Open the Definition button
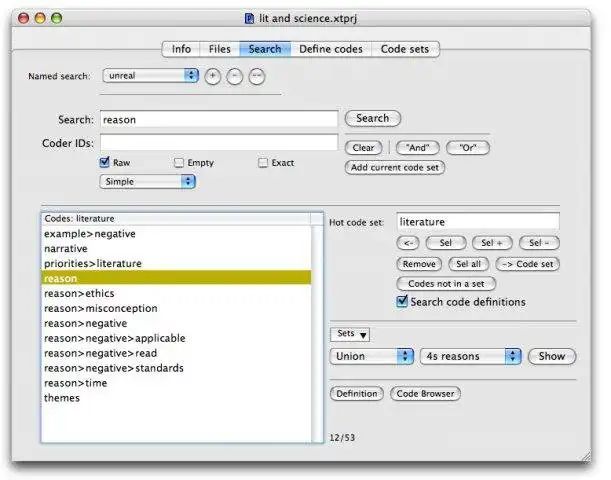611x480 pixels. click(357, 394)
